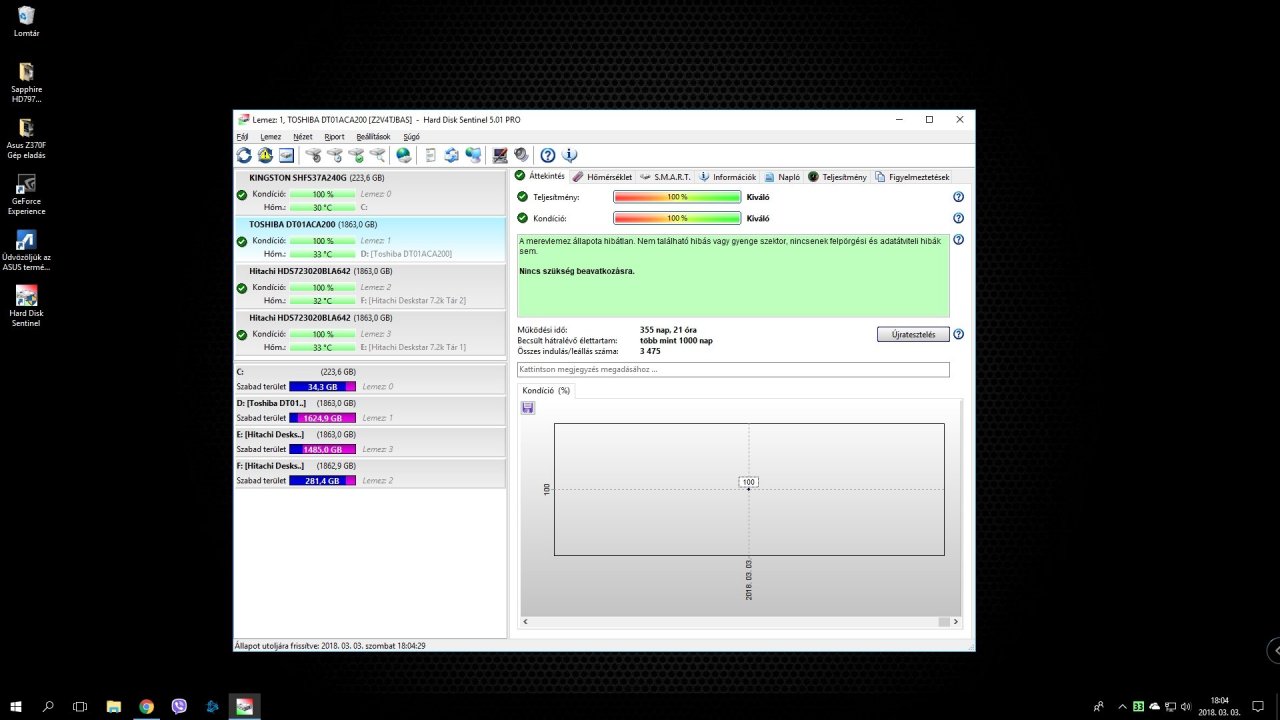Open File Explorer from the taskbar
This screenshot has height=720, width=1280.
click(114, 706)
